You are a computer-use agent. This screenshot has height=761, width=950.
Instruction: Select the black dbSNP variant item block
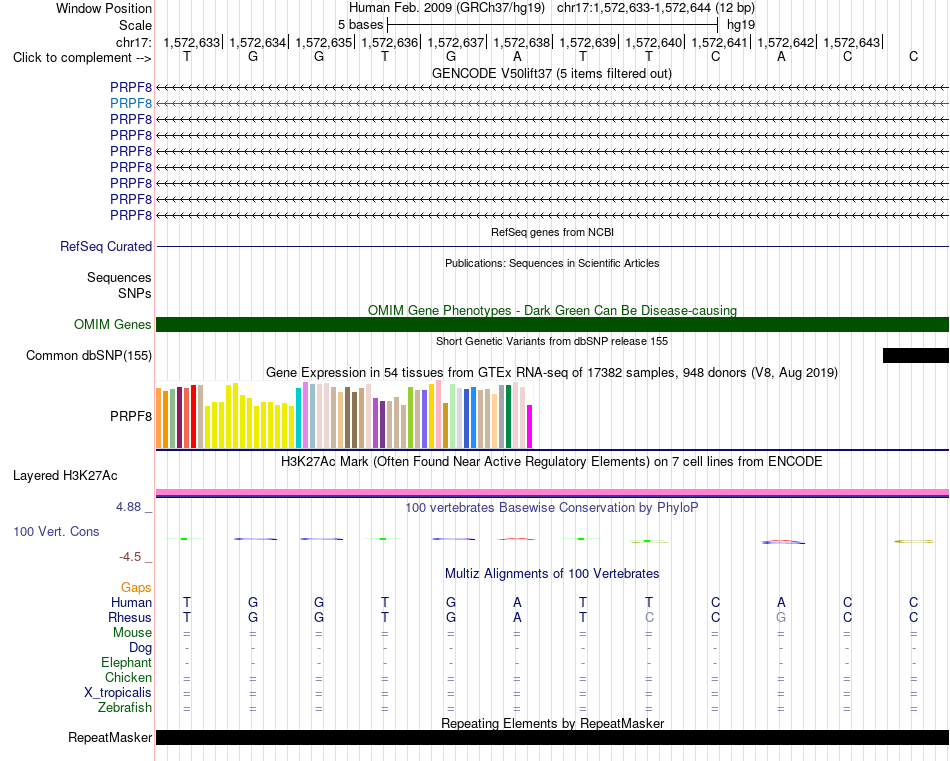915,356
